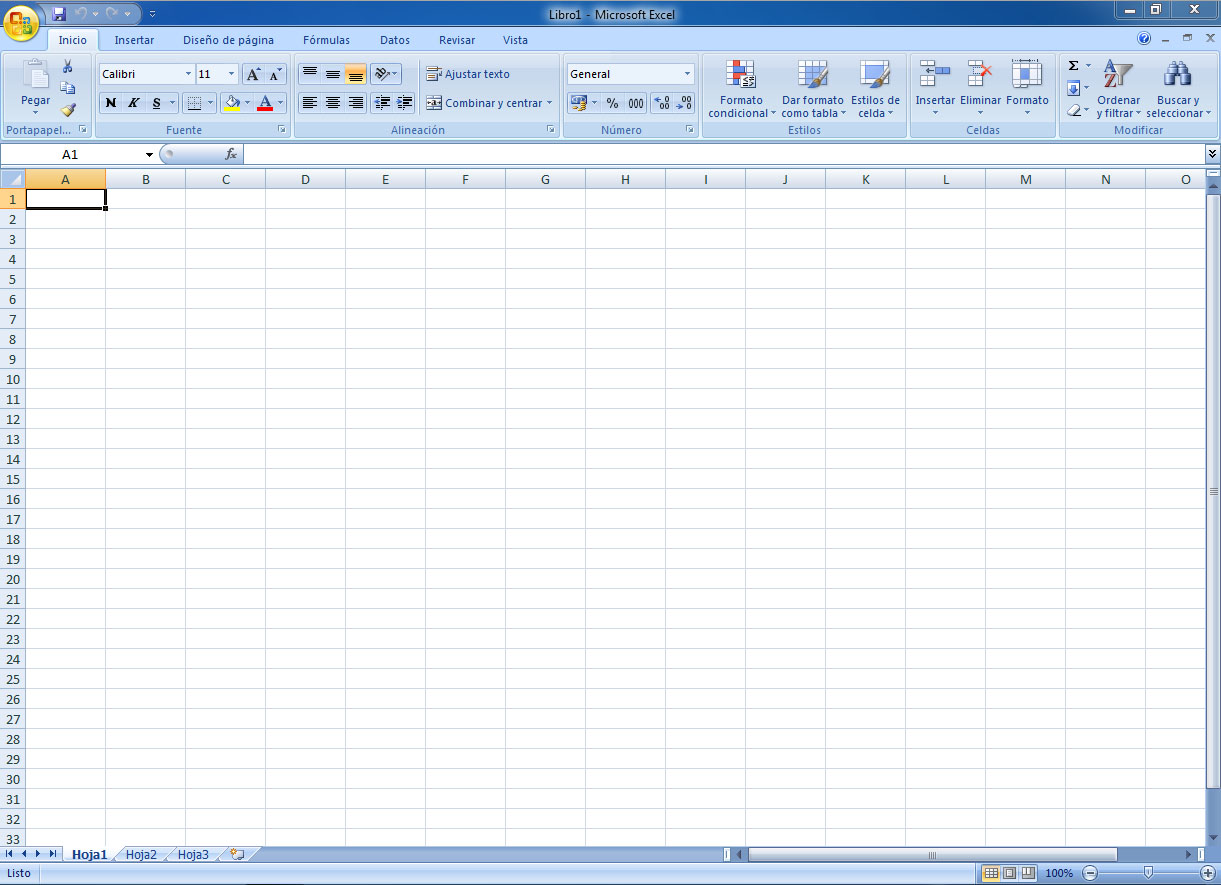Open the Calibri font dropdown
The image size is (1221, 885).
click(188, 74)
